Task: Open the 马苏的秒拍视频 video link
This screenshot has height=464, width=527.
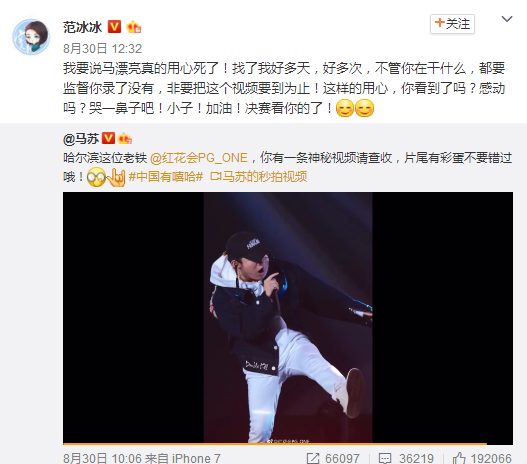Action: tap(258, 176)
